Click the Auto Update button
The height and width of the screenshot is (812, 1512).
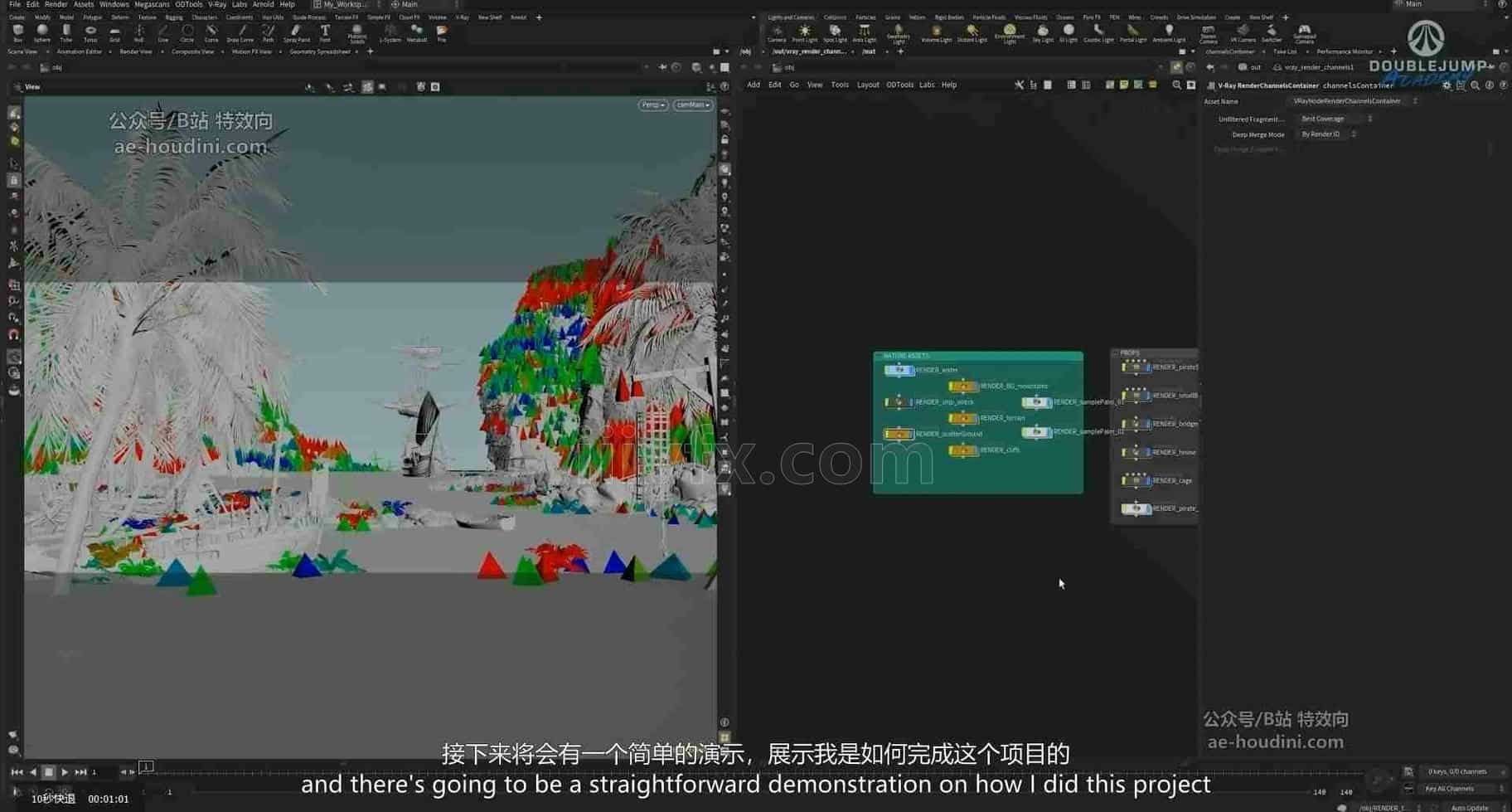[x=1470, y=807]
